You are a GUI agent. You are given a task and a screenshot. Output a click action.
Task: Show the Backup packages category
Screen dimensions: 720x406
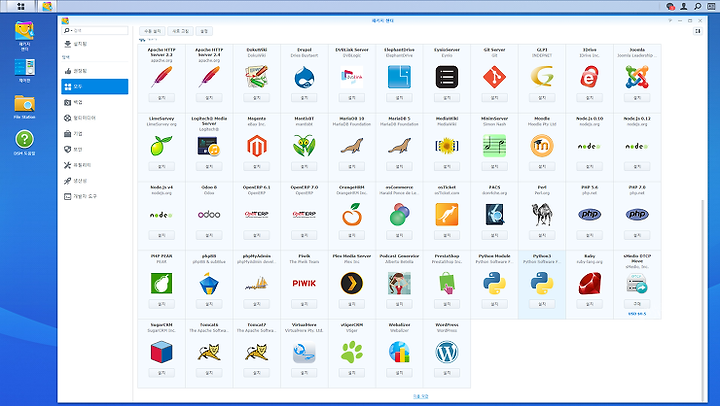coord(95,102)
